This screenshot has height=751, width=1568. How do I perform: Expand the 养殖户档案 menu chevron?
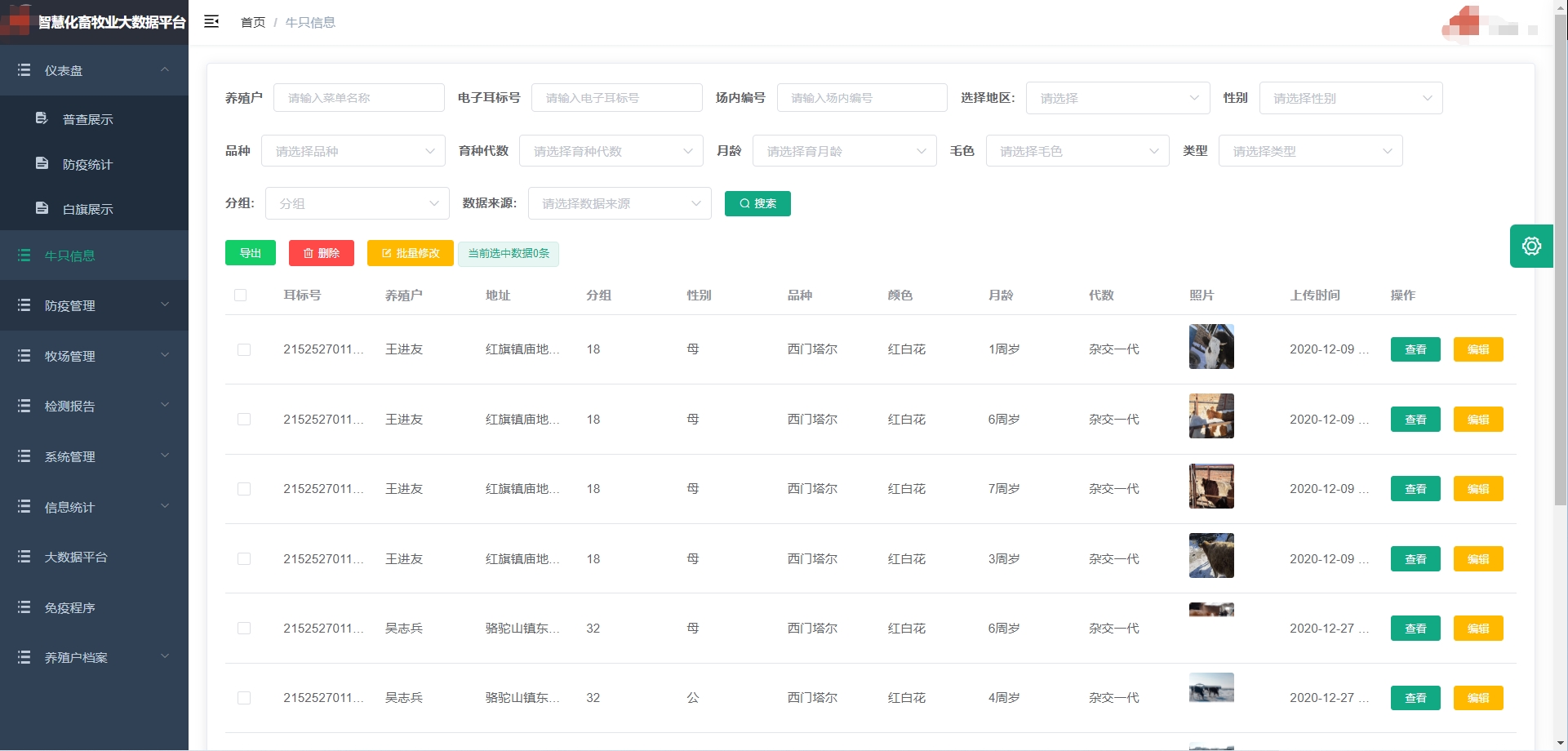[x=165, y=656]
